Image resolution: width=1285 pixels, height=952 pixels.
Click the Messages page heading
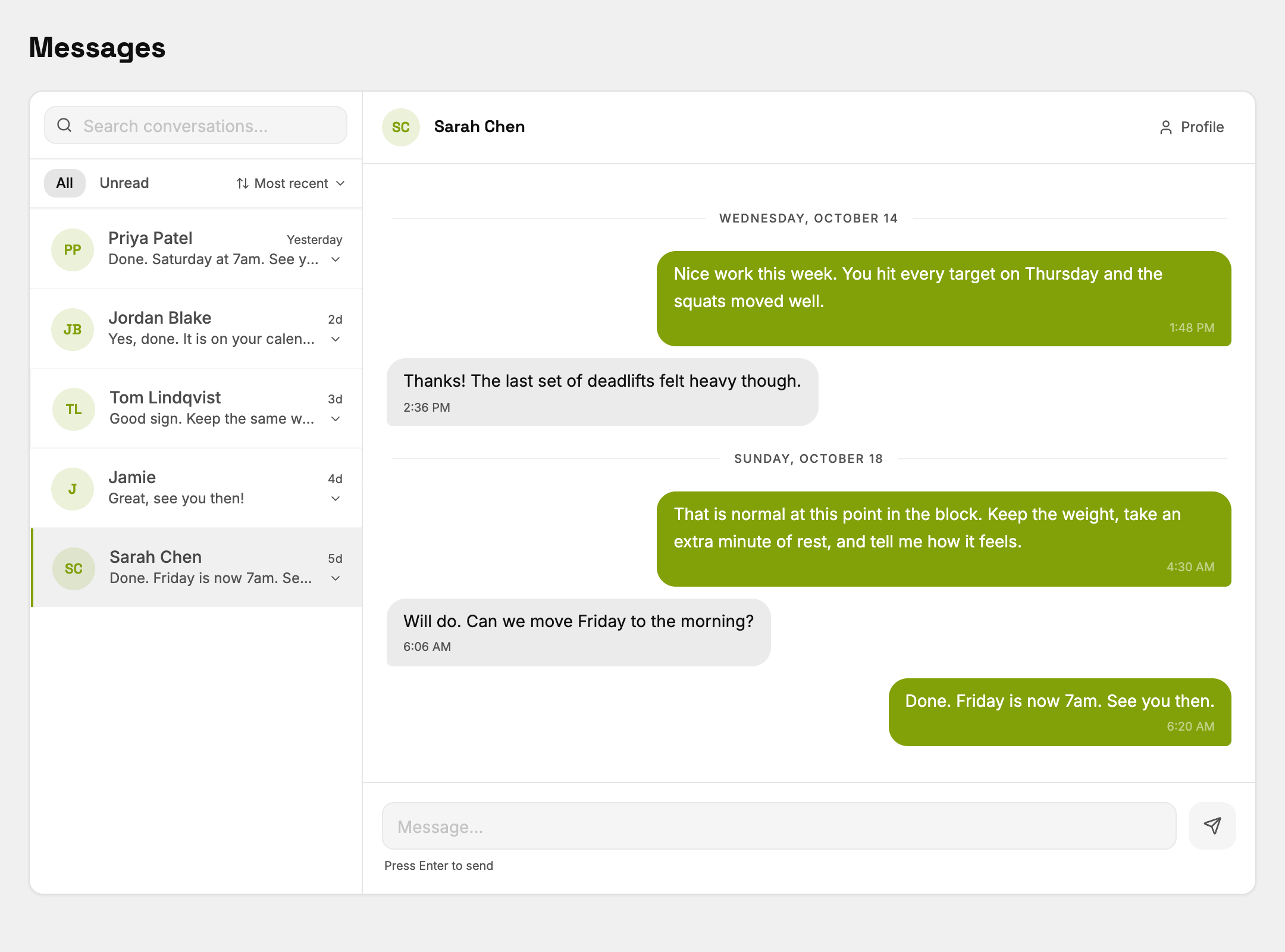tap(98, 48)
